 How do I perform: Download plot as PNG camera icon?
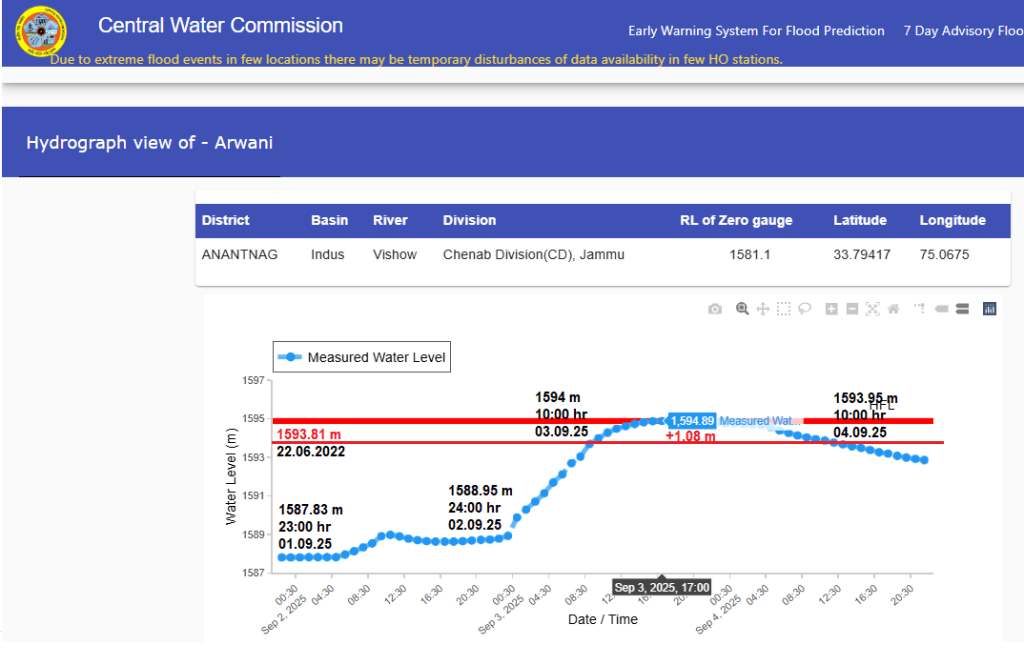(x=715, y=309)
